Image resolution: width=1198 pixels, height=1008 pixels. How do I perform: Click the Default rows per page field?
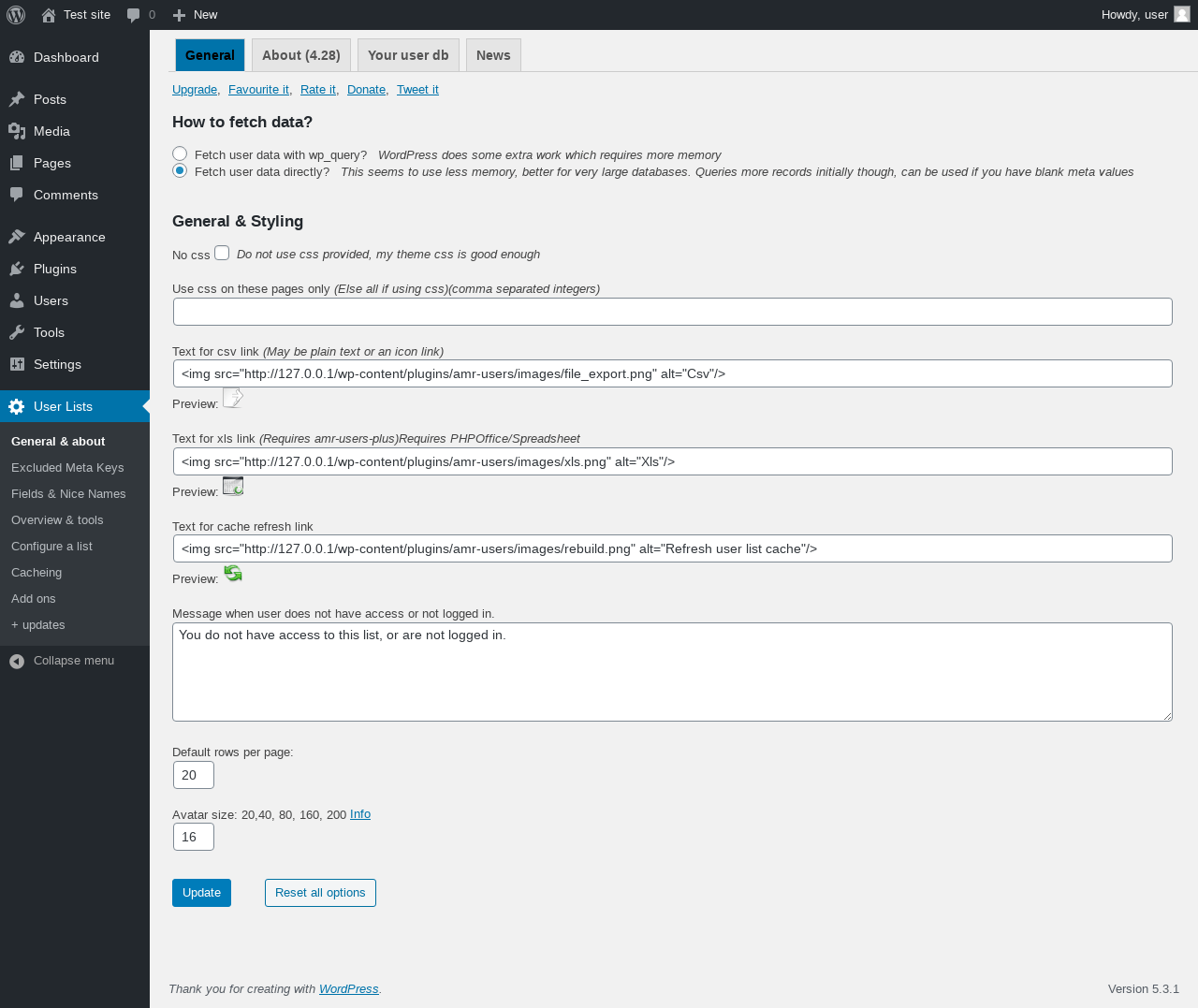coord(194,775)
